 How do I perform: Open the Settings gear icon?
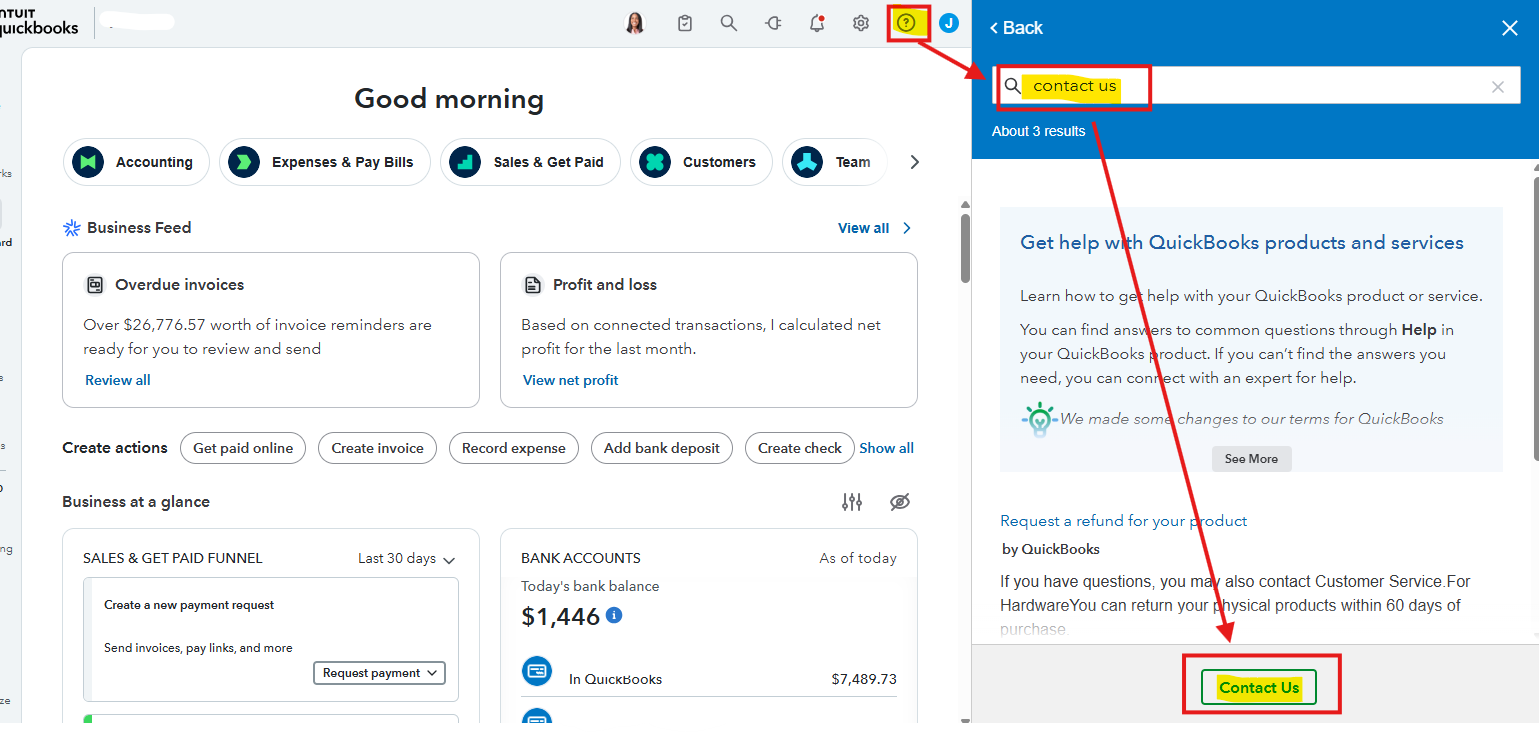coord(860,23)
